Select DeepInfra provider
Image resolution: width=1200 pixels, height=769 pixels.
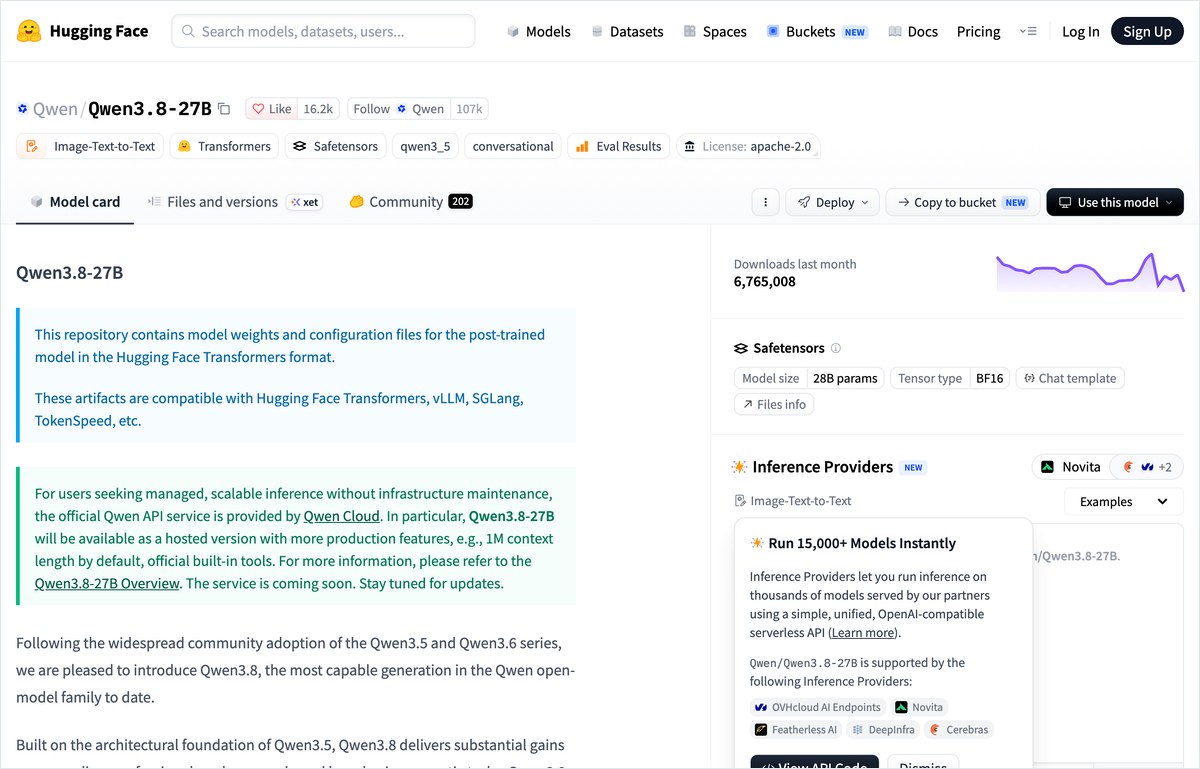(884, 730)
